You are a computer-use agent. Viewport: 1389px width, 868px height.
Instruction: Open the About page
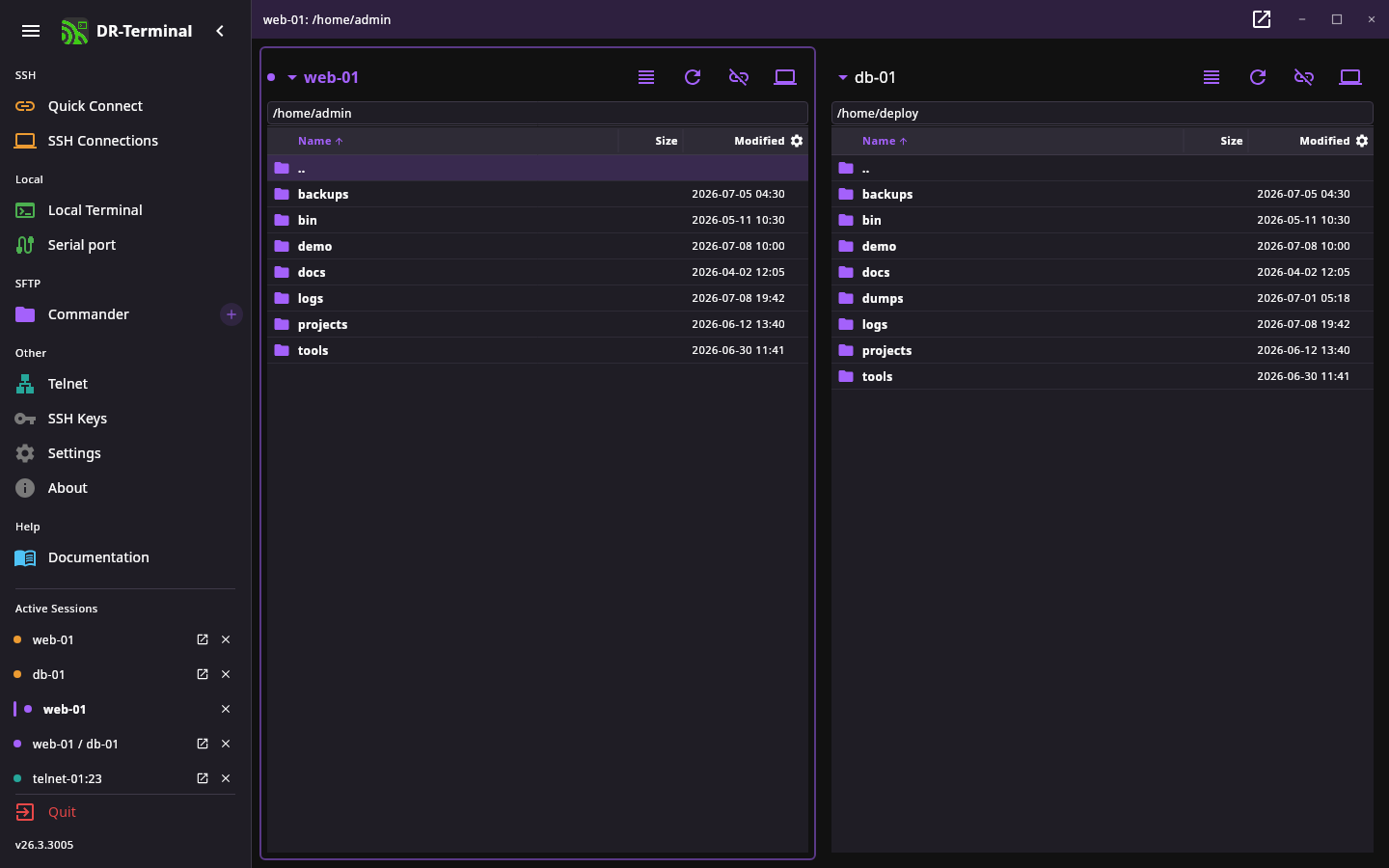coord(125,488)
